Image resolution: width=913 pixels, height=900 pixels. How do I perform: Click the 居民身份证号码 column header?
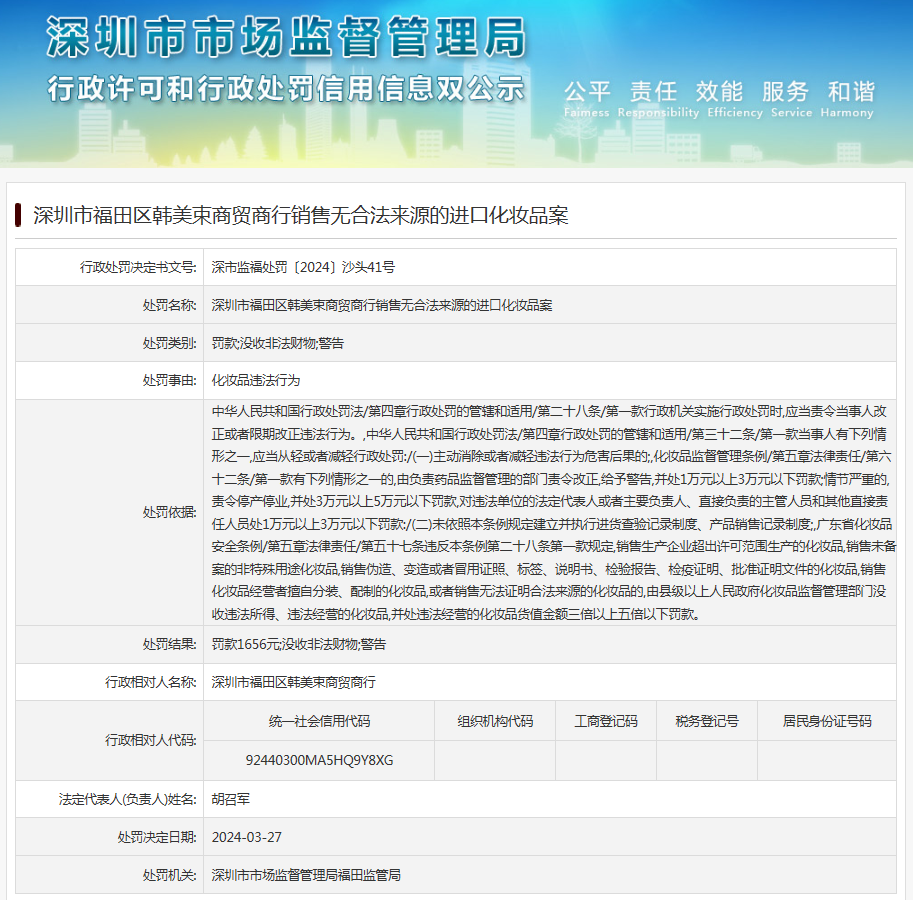[x=825, y=720]
